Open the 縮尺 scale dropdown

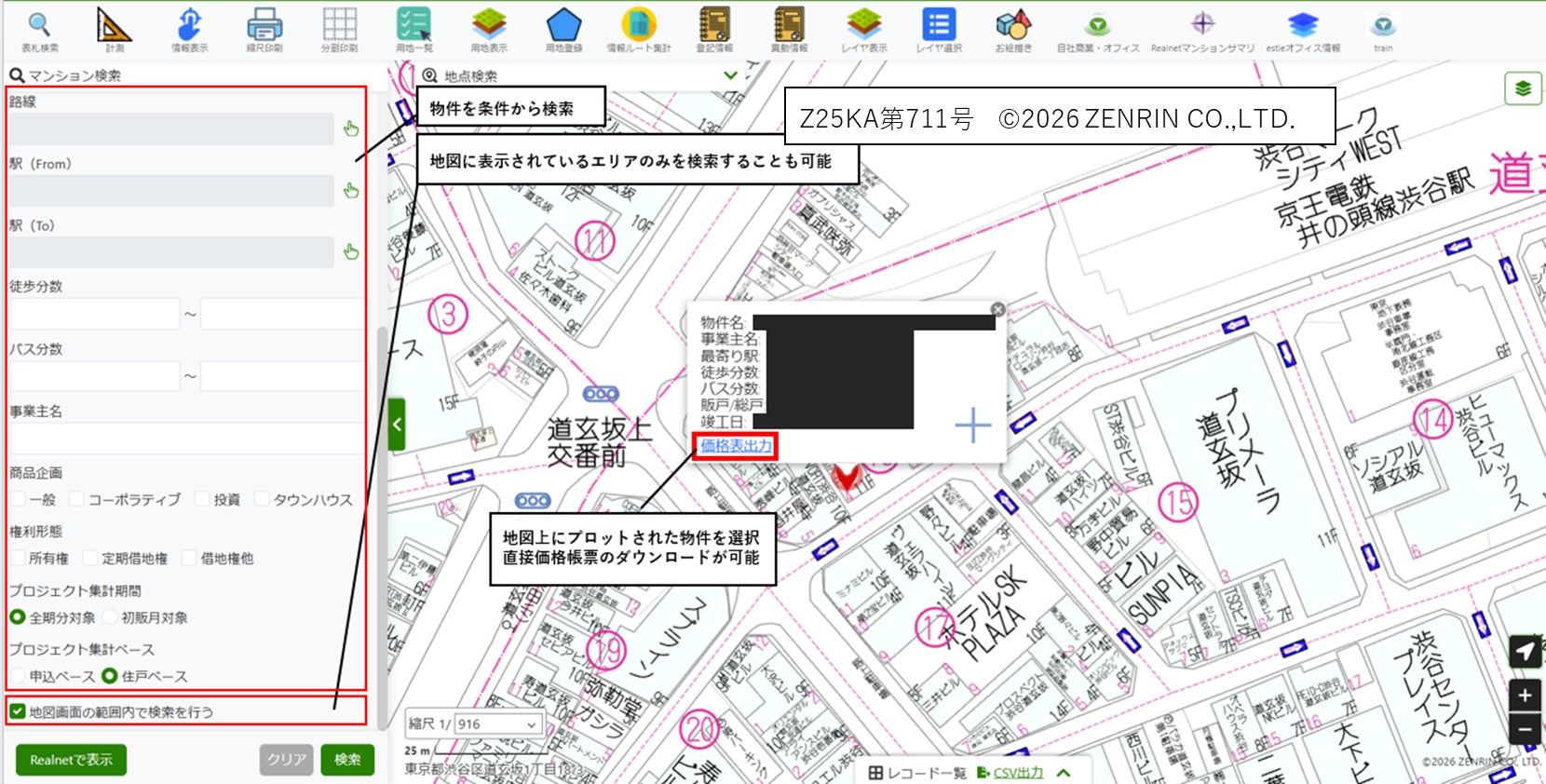(x=498, y=723)
